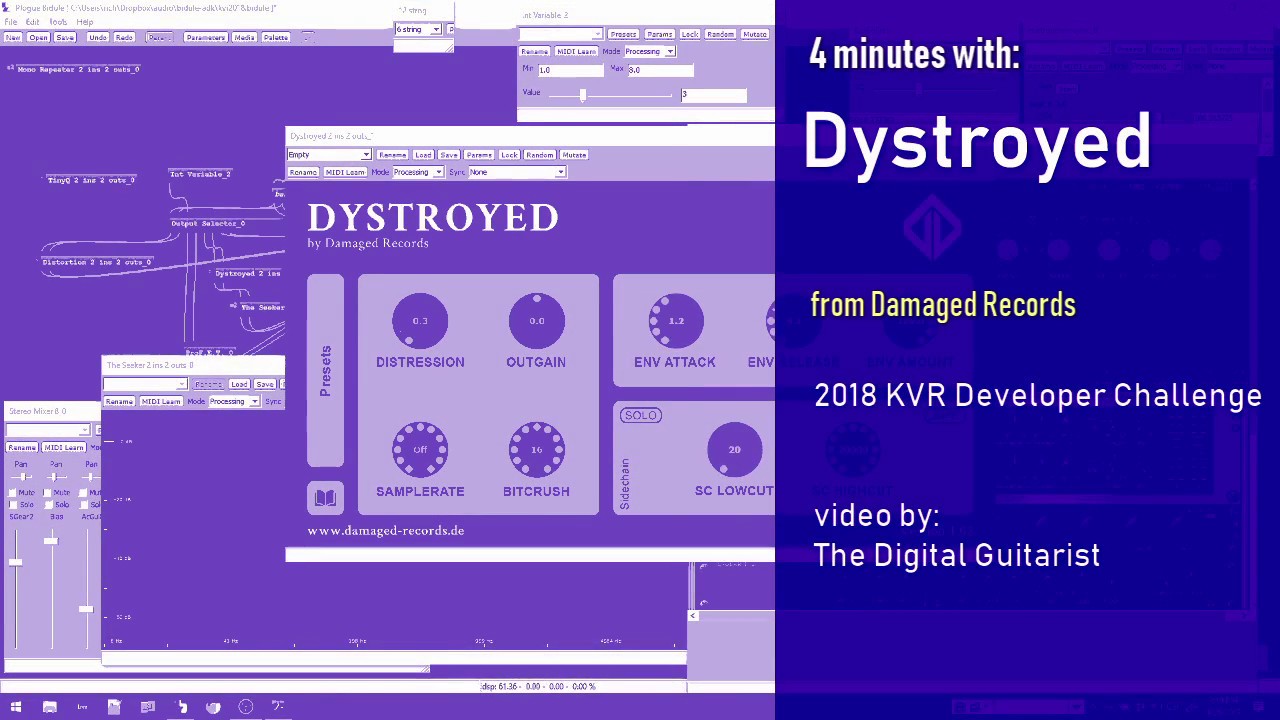Open The Seeker preset dropdown

pyautogui.click(x=145, y=384)
